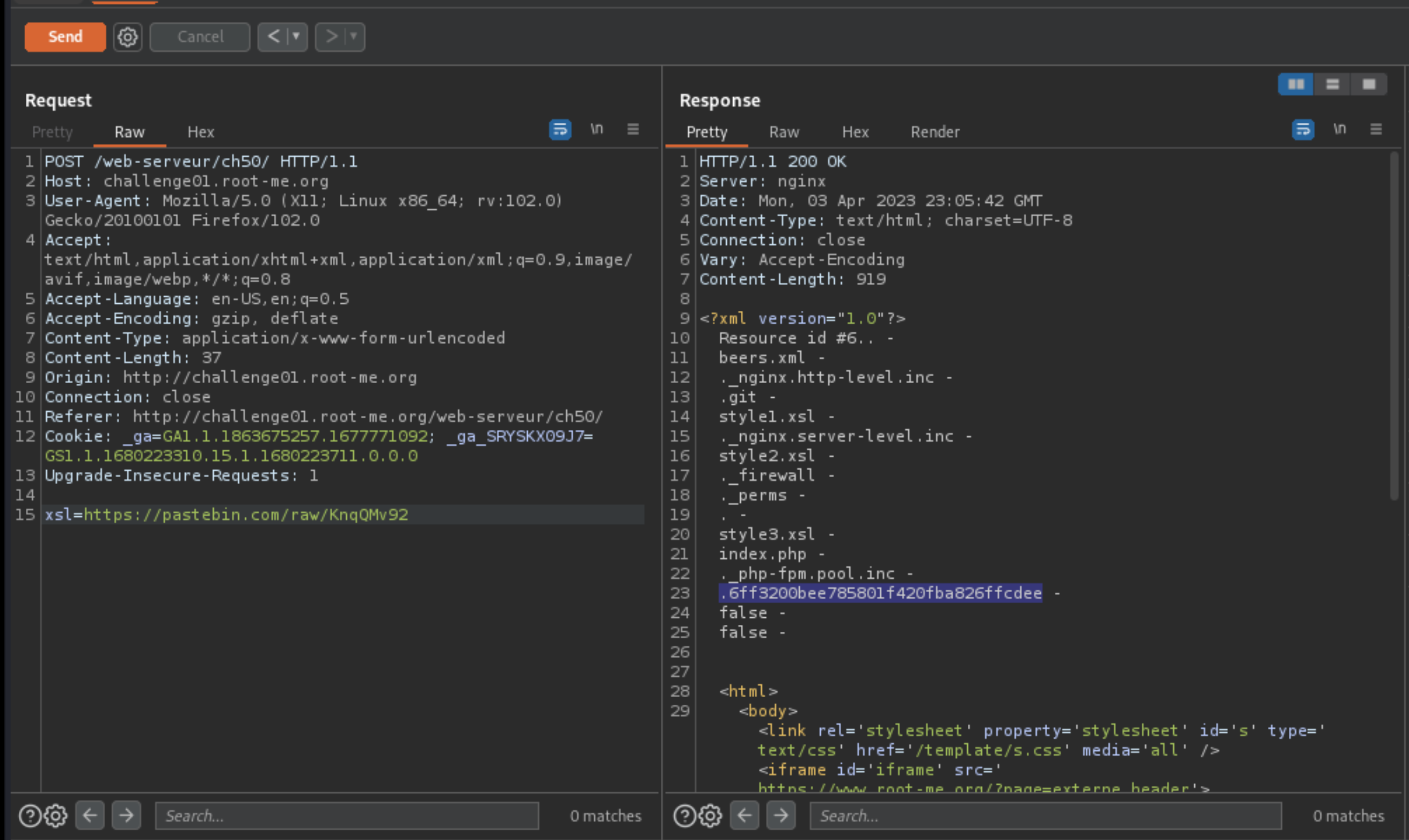Viewport: 1409px width, 840px height.
Task: Toggle word wrap in Response panel
Action: click(x=1303, y=129)
